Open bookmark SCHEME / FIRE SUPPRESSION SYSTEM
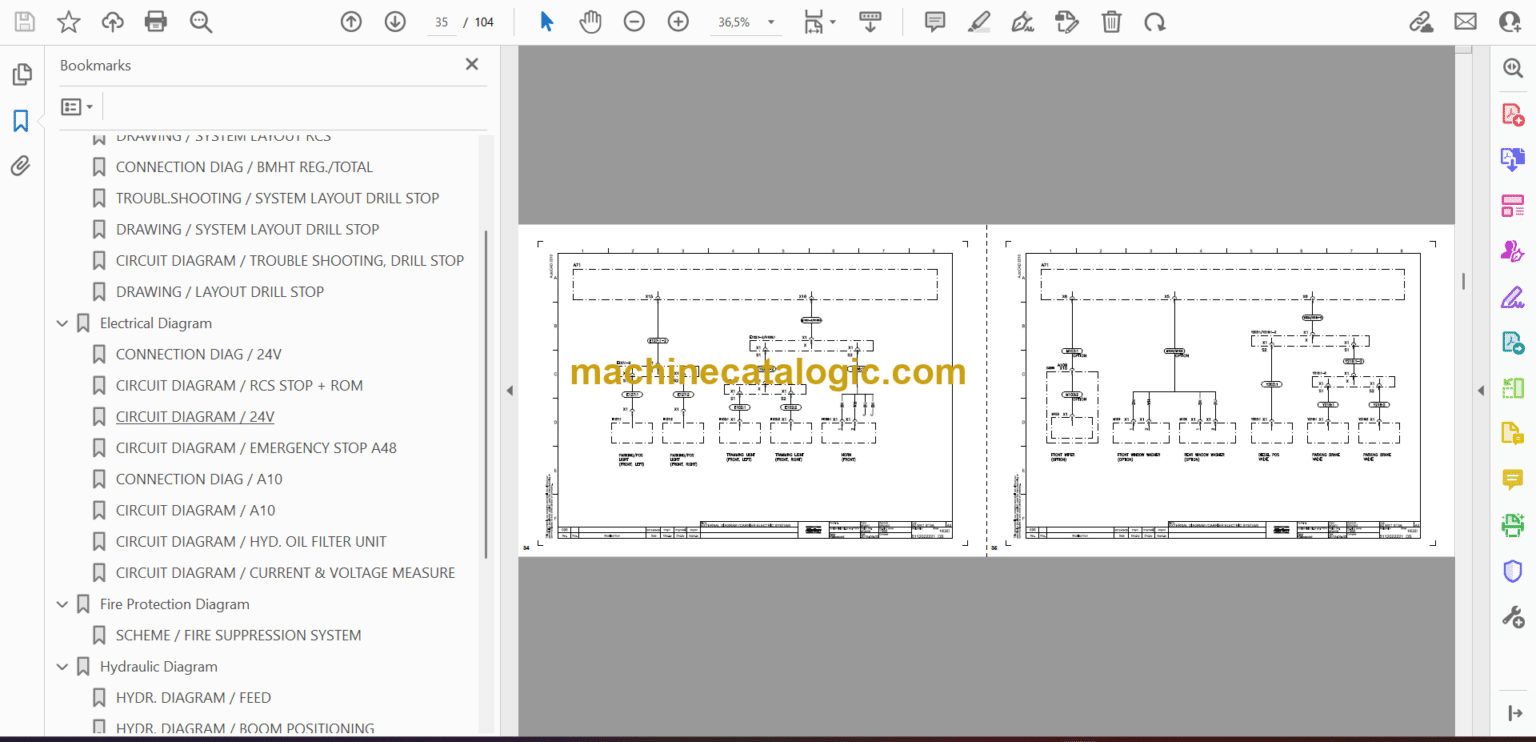1536x742 pixels. (x=239, y=635)
